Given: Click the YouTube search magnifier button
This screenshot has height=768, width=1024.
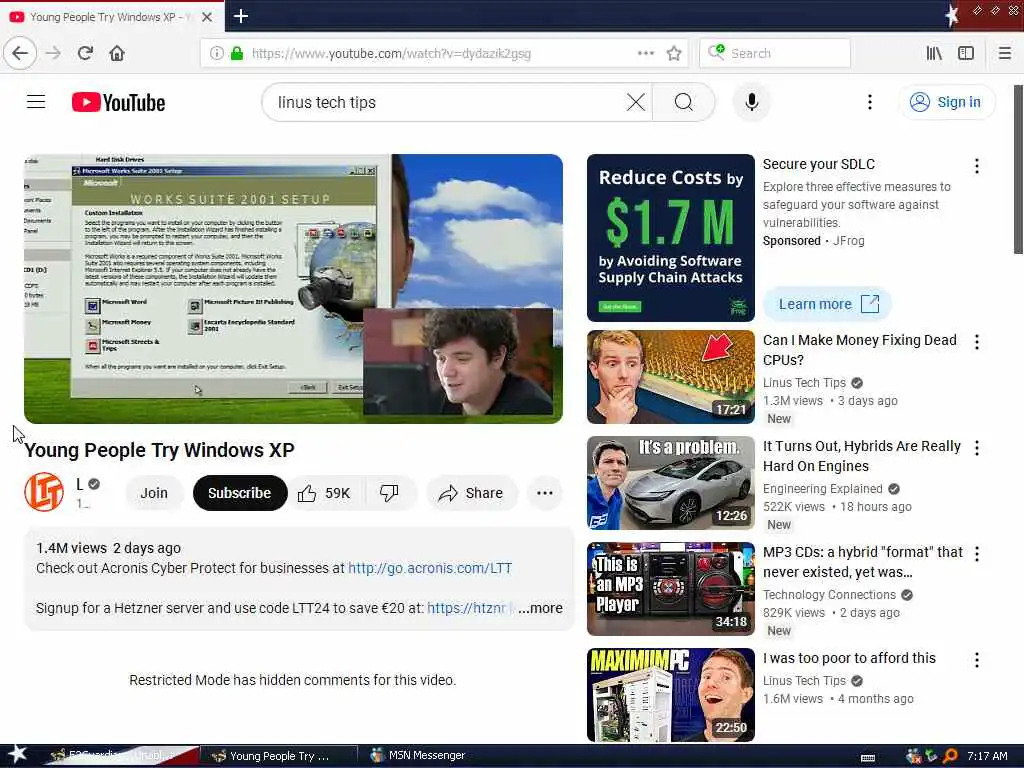Looking at the screenshot, I should [684, 102].
